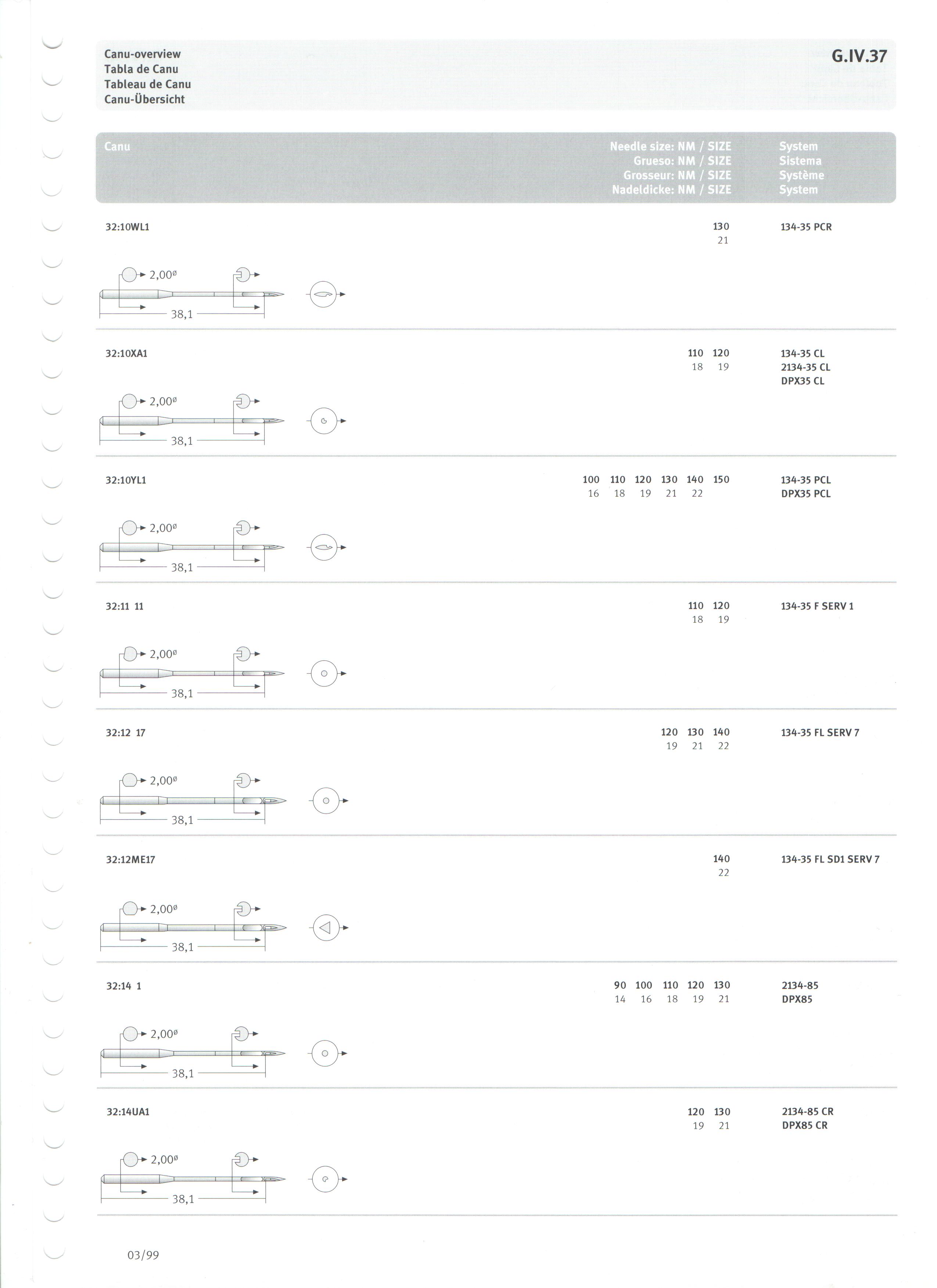Click the shank cross-section circle for 32:10WL1

tap(129, 275)
